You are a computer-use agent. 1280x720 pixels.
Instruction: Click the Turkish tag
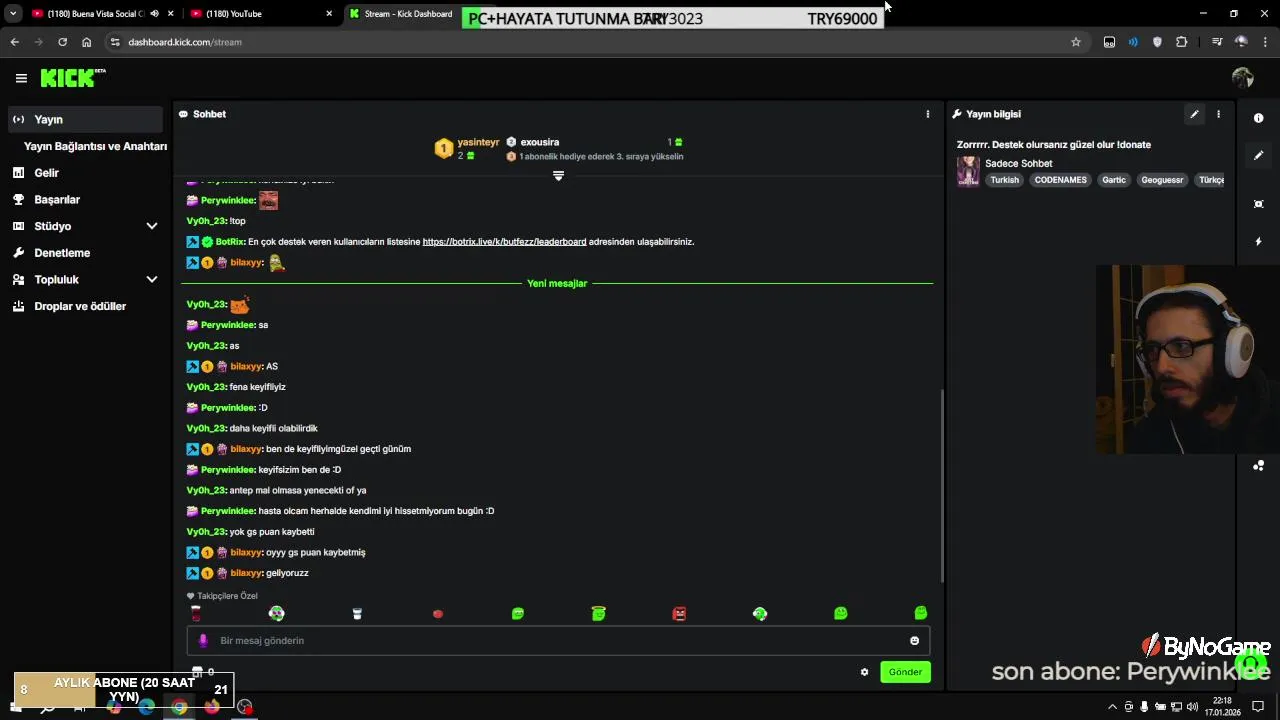[1004, 180]
